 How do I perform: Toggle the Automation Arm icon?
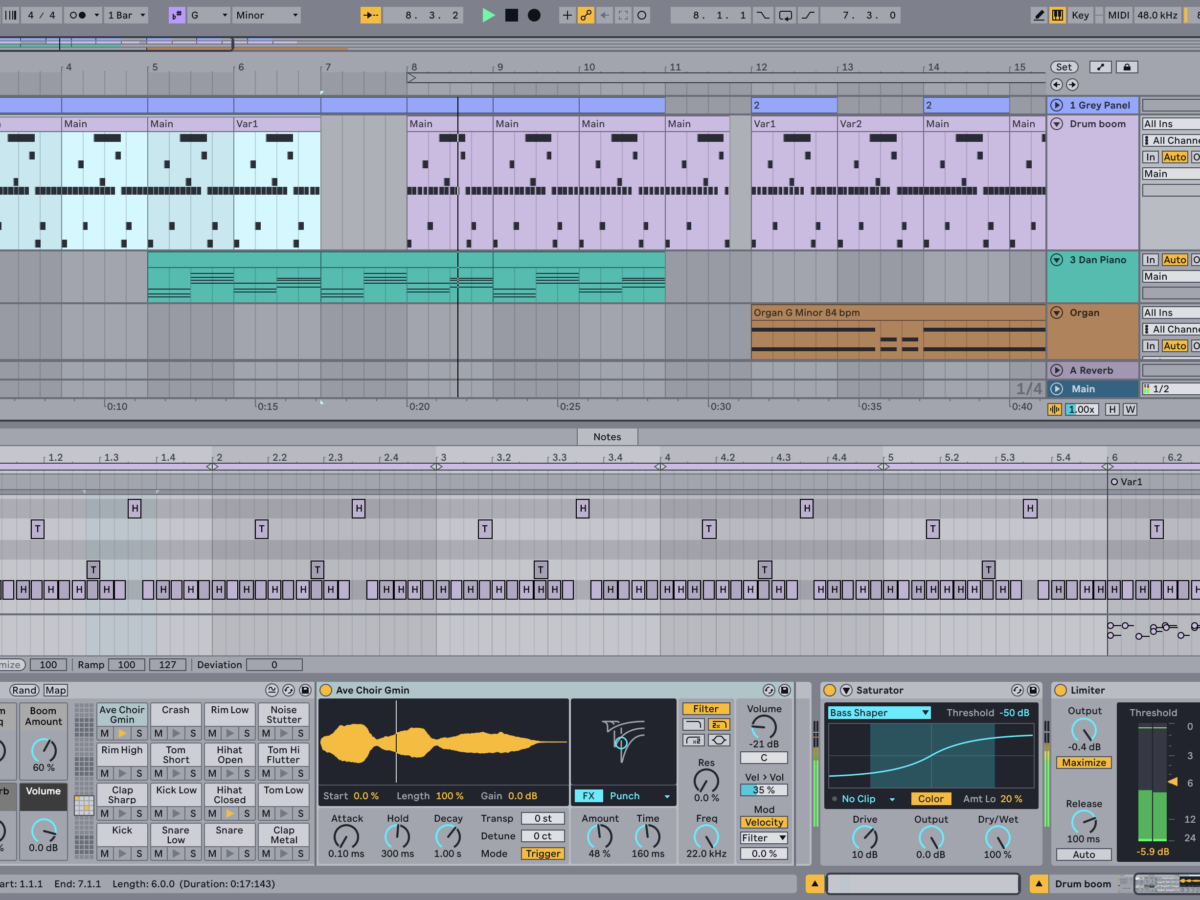[585, 15]
